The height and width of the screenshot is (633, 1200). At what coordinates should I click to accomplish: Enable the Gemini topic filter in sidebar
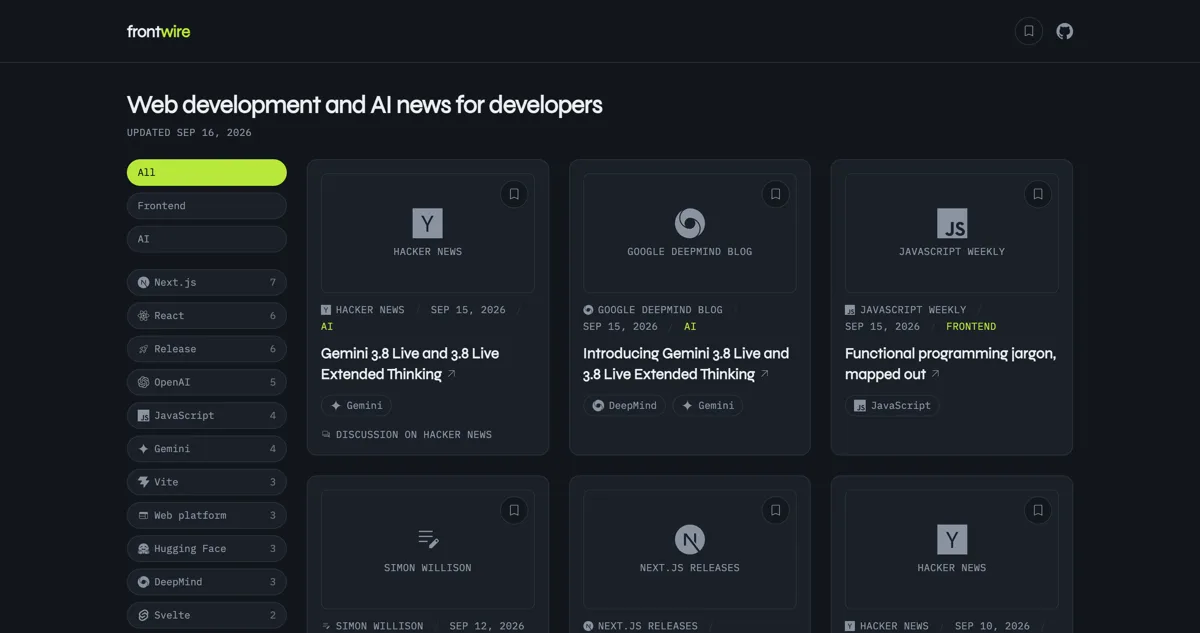tap(207, 449)
